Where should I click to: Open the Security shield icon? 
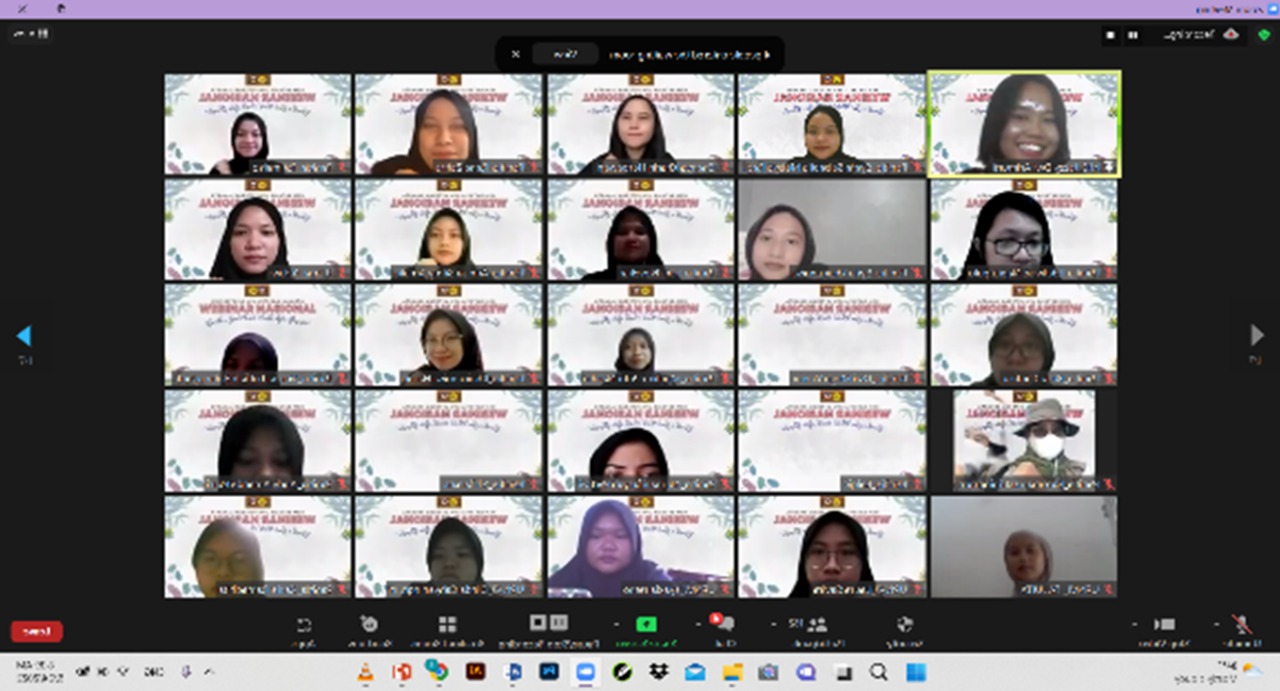tap(905, 624)
